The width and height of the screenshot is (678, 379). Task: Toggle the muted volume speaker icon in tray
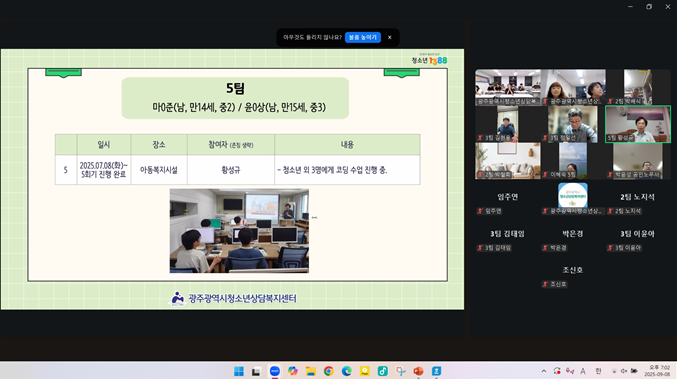click(624, 371)
